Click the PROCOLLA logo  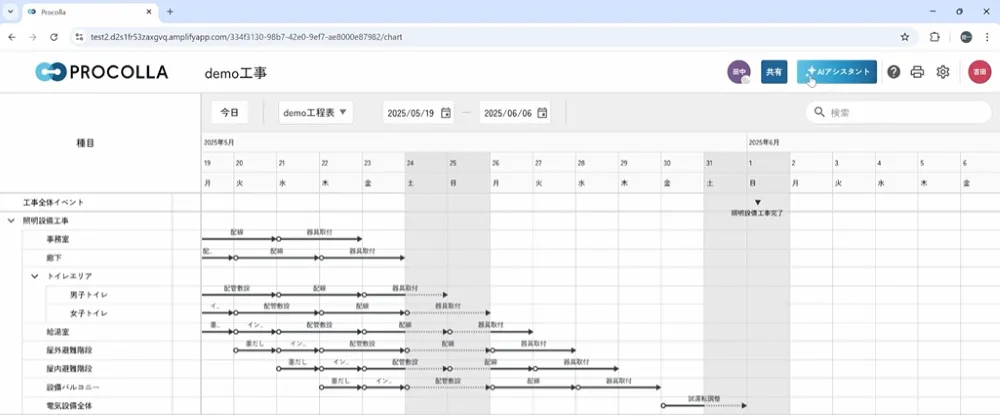(101, 72)
